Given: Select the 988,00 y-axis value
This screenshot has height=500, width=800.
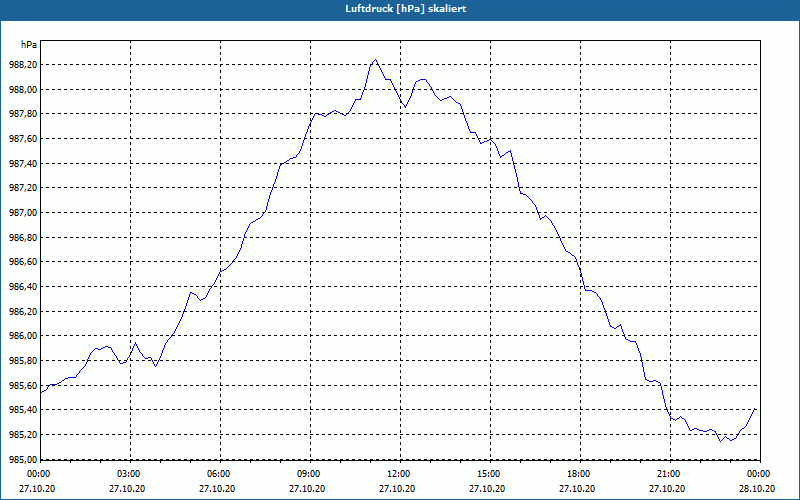Looking at the screenshot, I should (x=23, y=89).
